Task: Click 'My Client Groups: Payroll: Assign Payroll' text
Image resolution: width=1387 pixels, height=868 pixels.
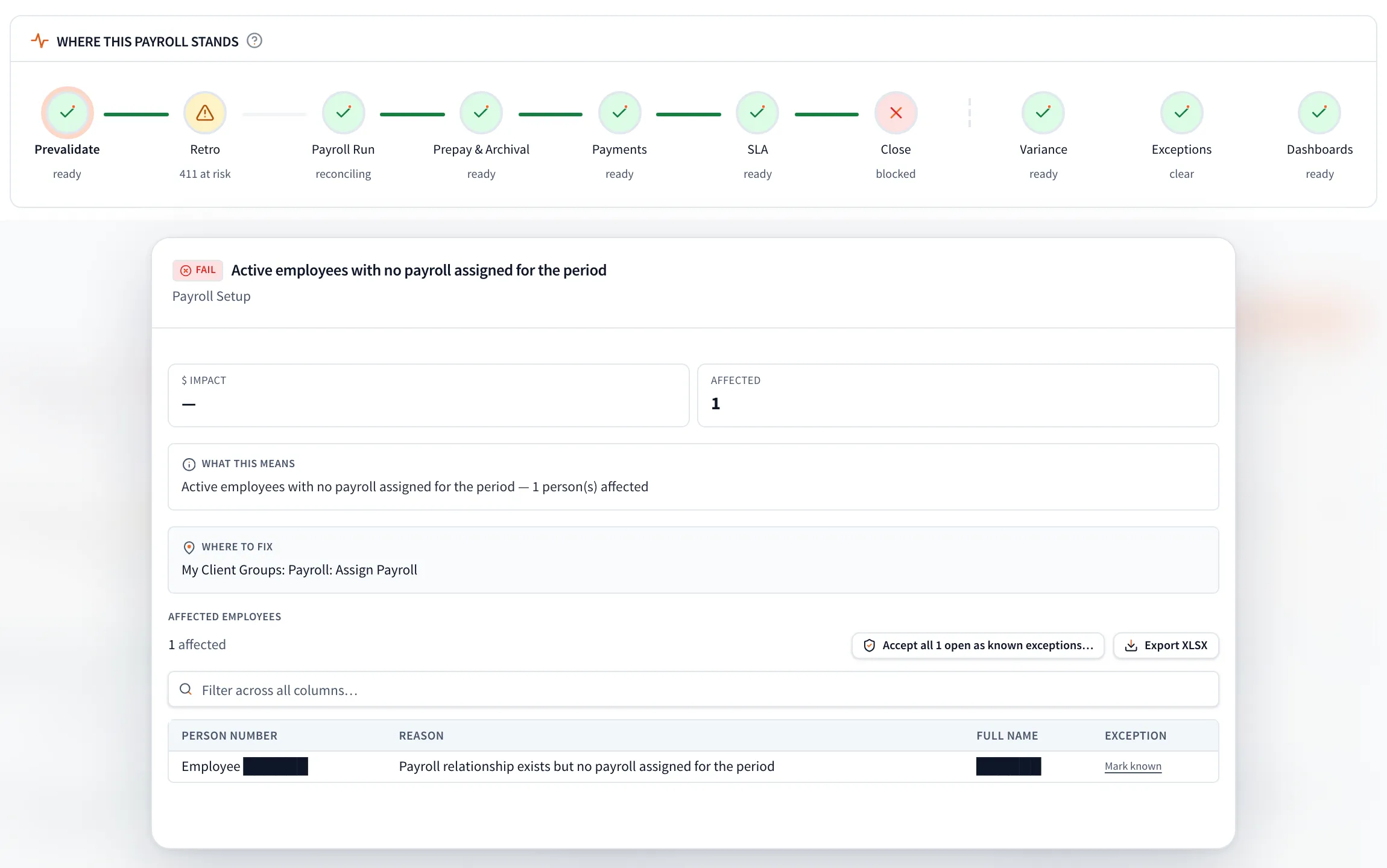Action: click(299, 570)
